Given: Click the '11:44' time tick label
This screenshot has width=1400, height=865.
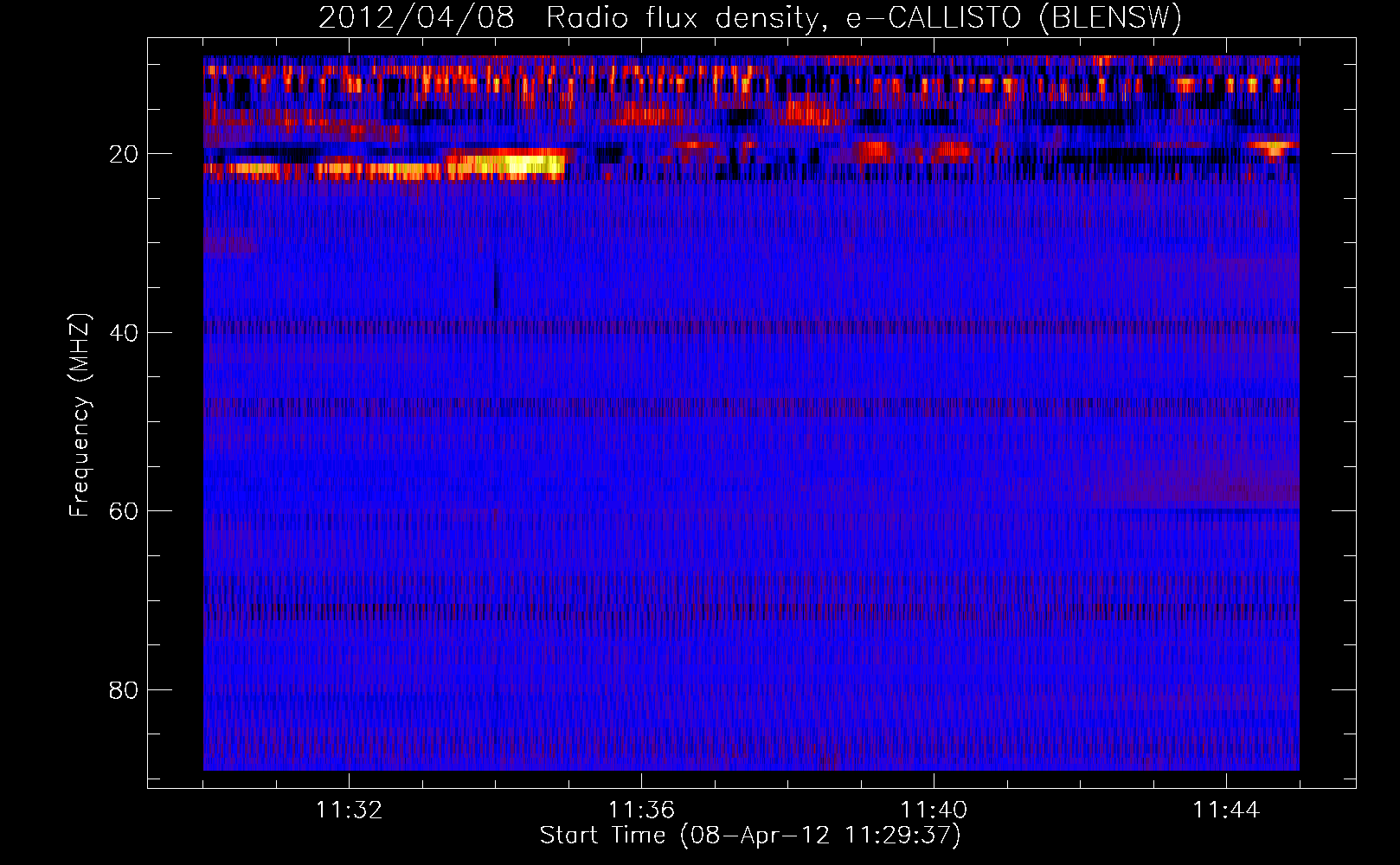Looking at the screenshot, I should coord(1226,810).
